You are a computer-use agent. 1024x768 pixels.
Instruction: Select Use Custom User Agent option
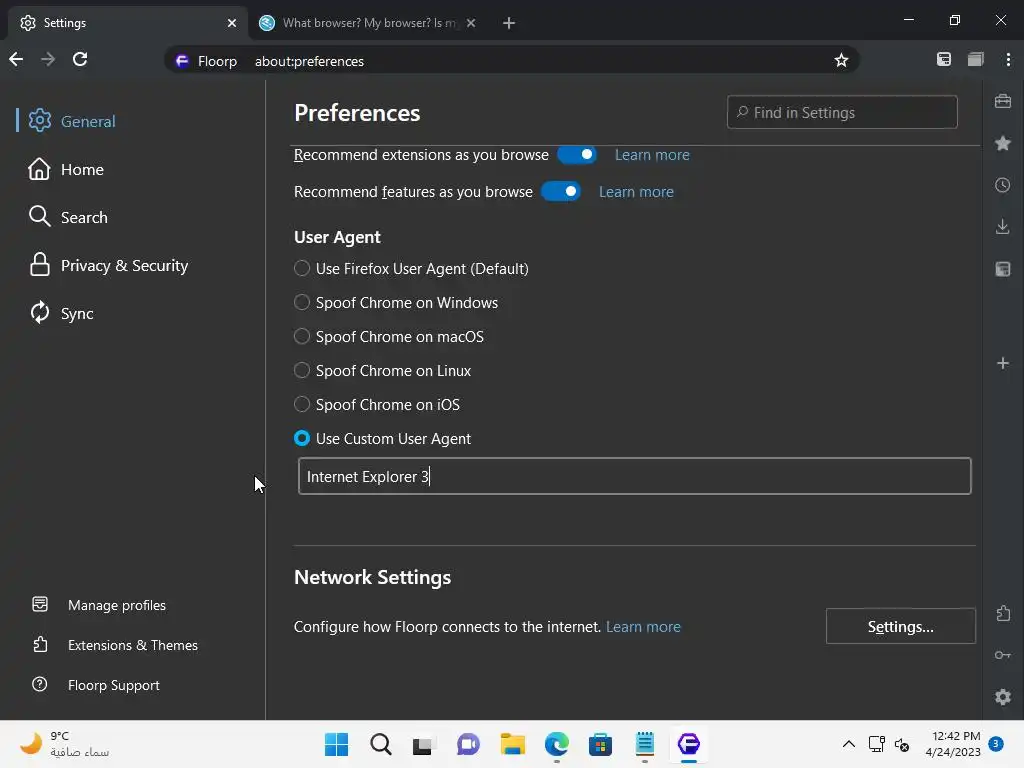pyautogui.click(x=302, y=438)
